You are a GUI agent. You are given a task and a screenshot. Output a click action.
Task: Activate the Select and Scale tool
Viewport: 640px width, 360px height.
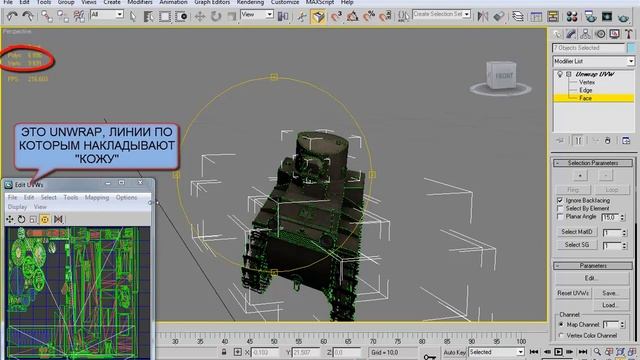[x=231, y=16]
